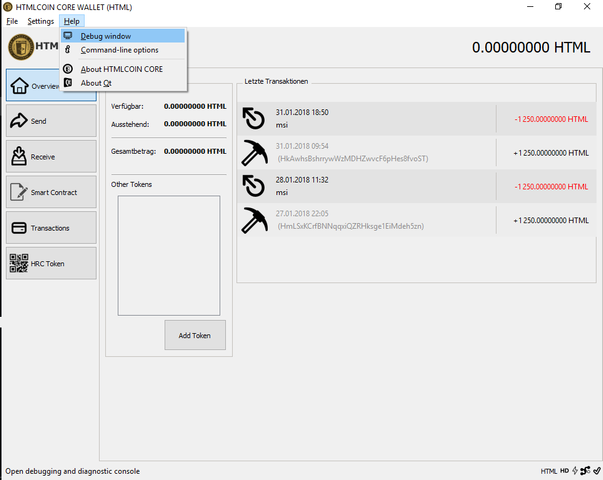Choose About Qt menu entry

click(123, 83)
